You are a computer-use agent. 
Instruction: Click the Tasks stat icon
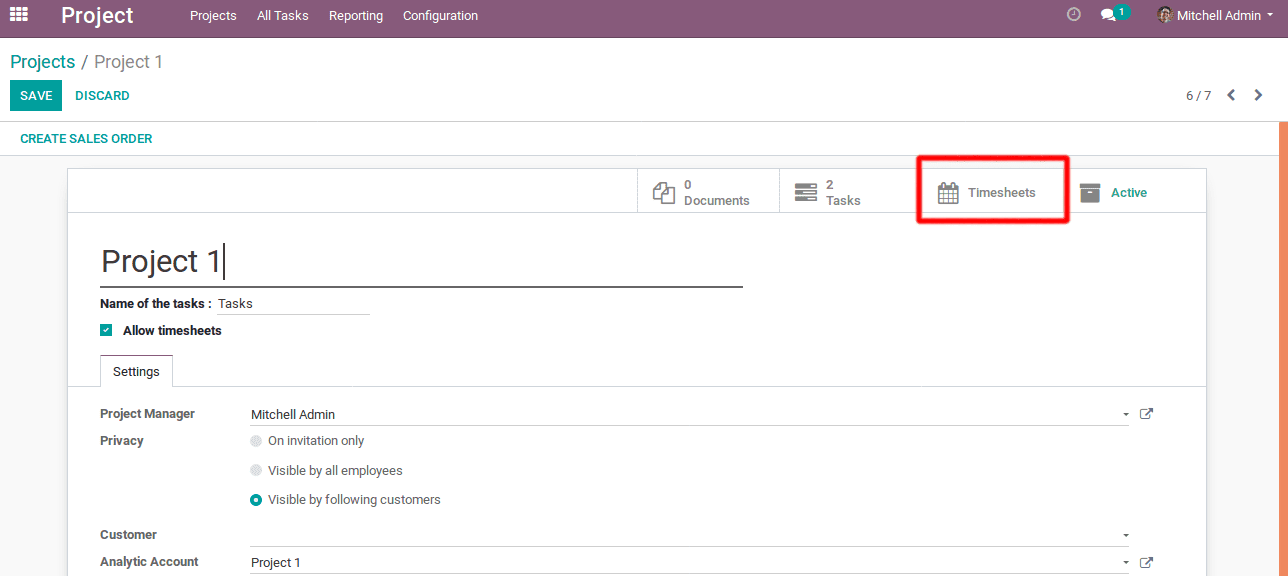[x=806, y=192]
